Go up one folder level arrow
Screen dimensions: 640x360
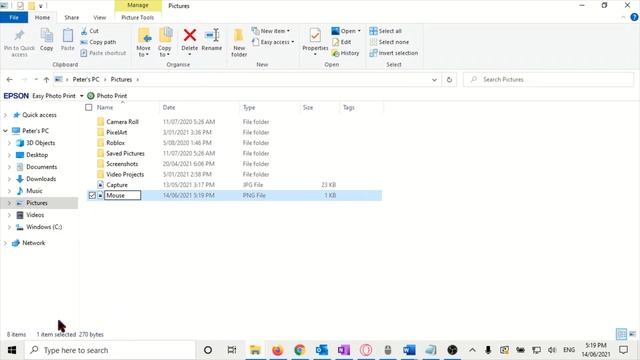tap(46, 80)
